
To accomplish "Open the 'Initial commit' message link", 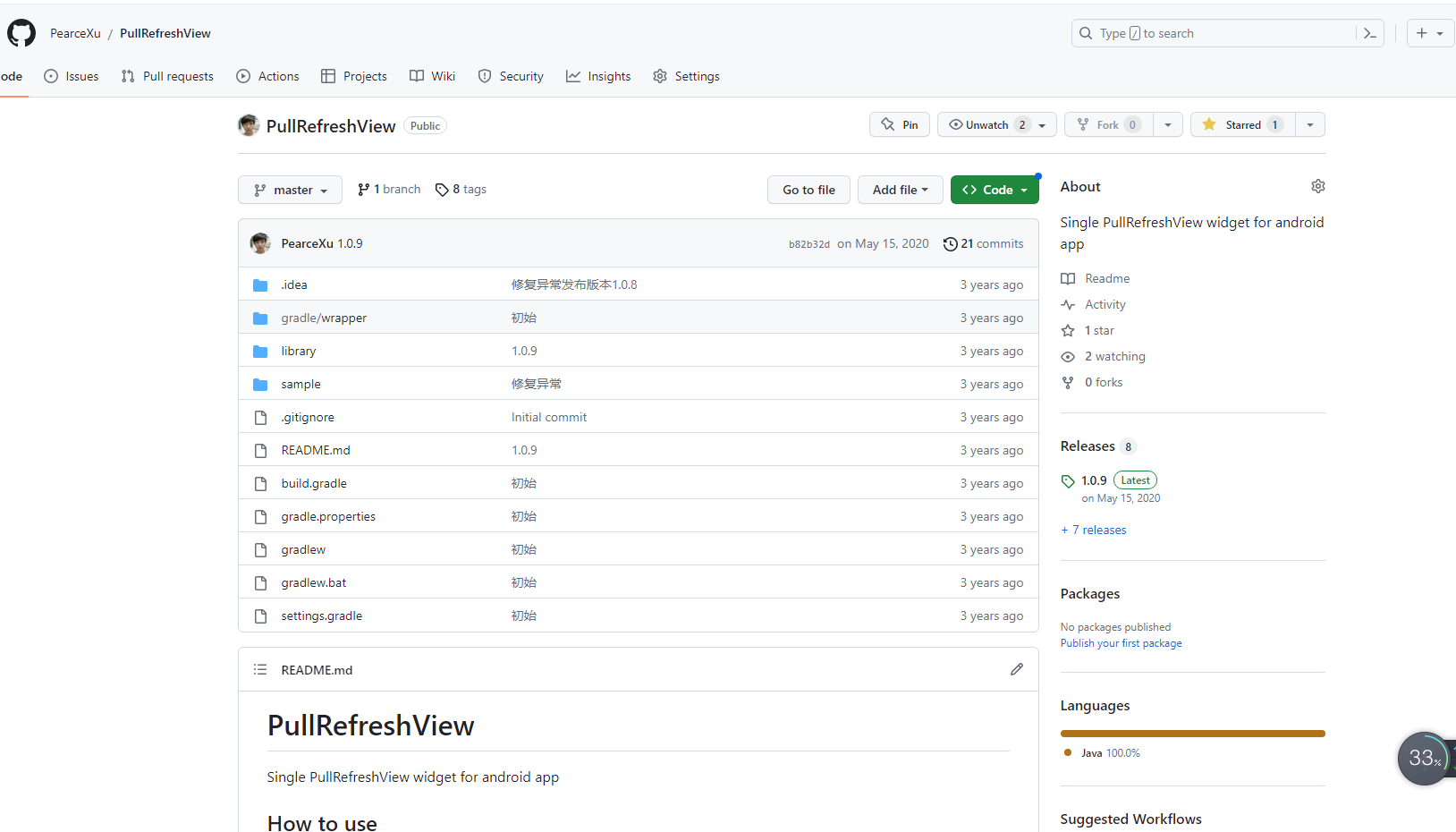I will click(x=549, y=417).
